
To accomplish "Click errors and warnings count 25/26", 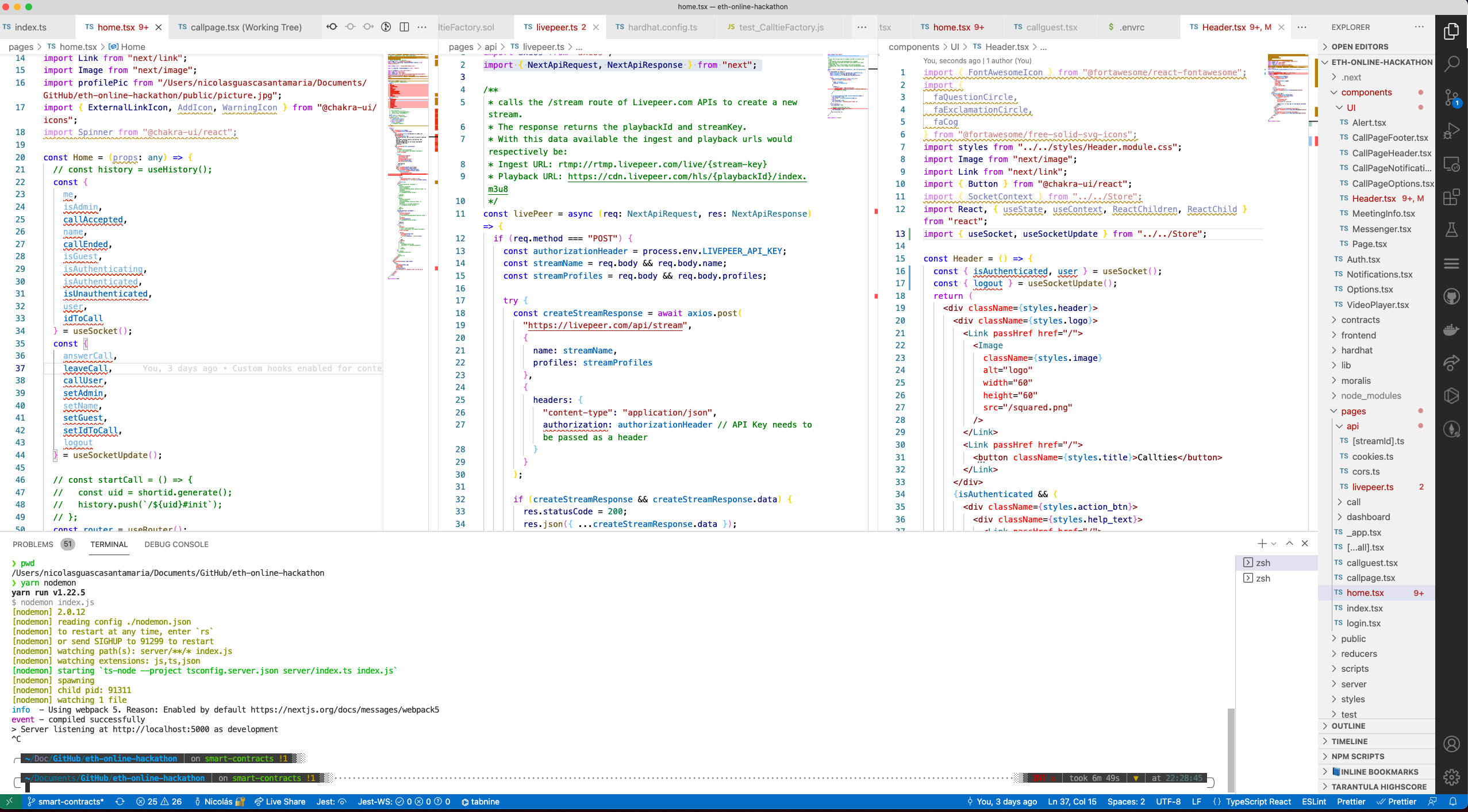I will click(x=159, y=802).
